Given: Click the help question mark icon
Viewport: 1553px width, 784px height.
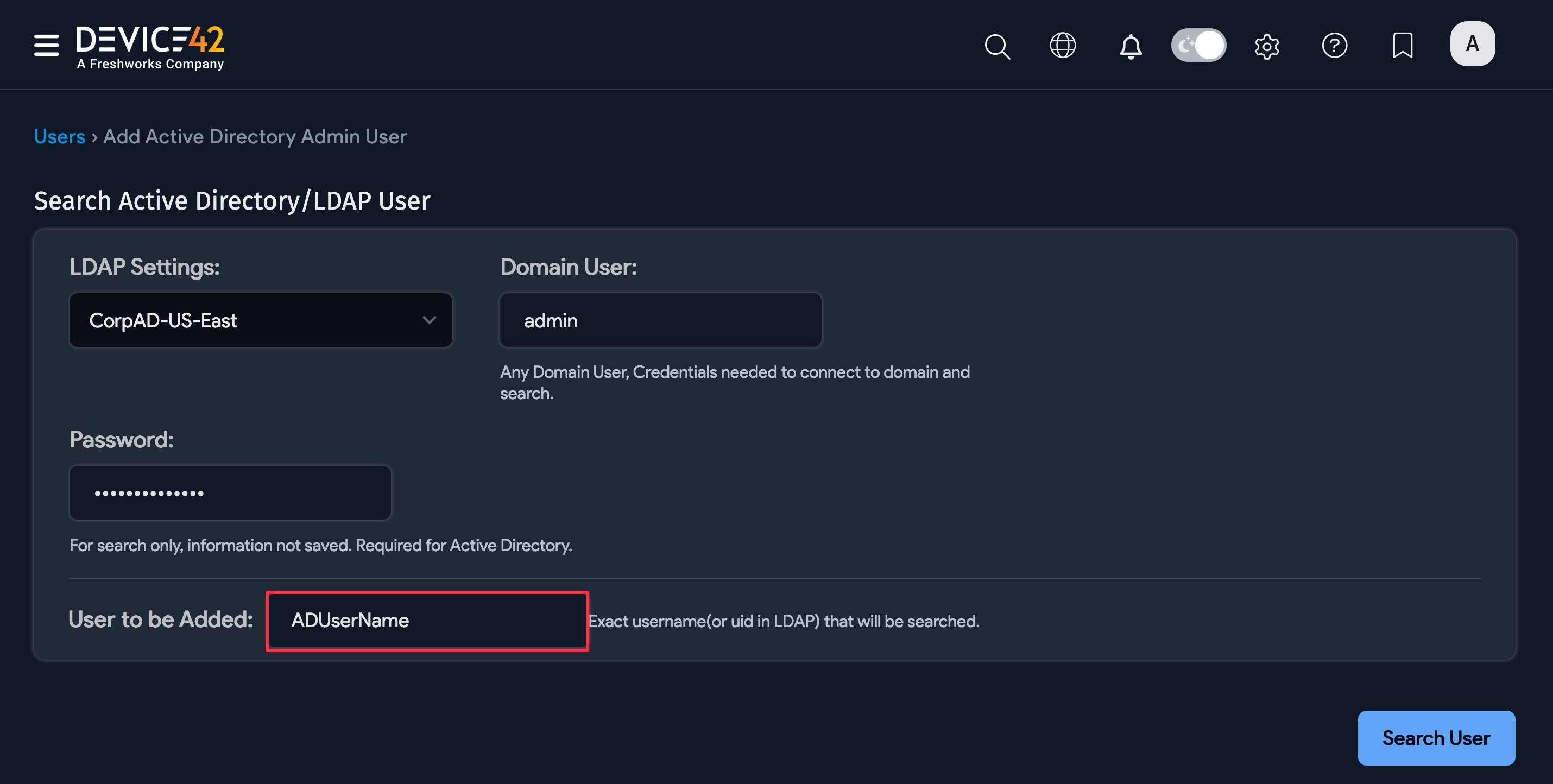Looking at the screenshot, I should tap(1334, 45).
